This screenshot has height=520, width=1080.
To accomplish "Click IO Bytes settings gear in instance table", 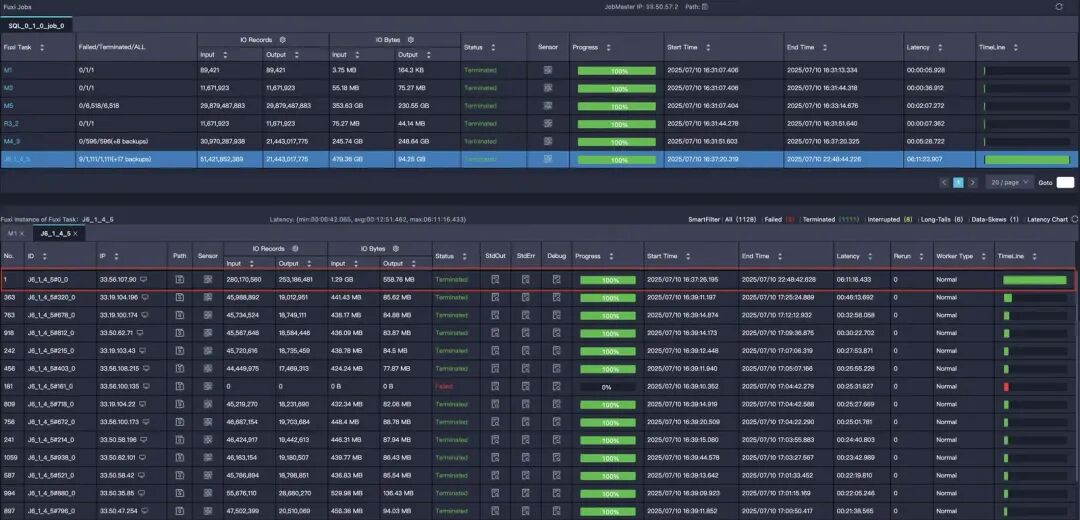I will (x=395, y=248).
